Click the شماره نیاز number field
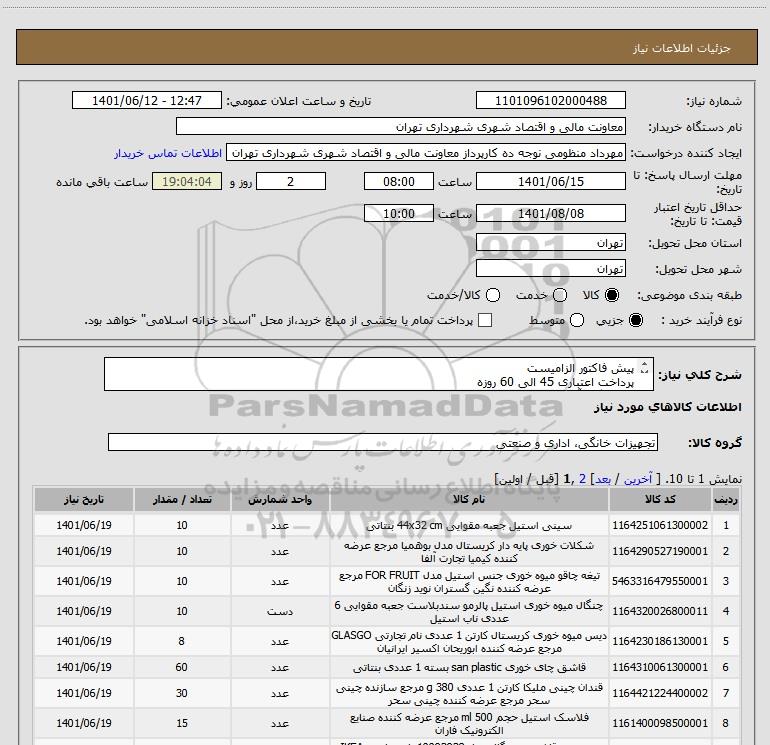Viewport: 770px width, 745px height. click(550, 100)
